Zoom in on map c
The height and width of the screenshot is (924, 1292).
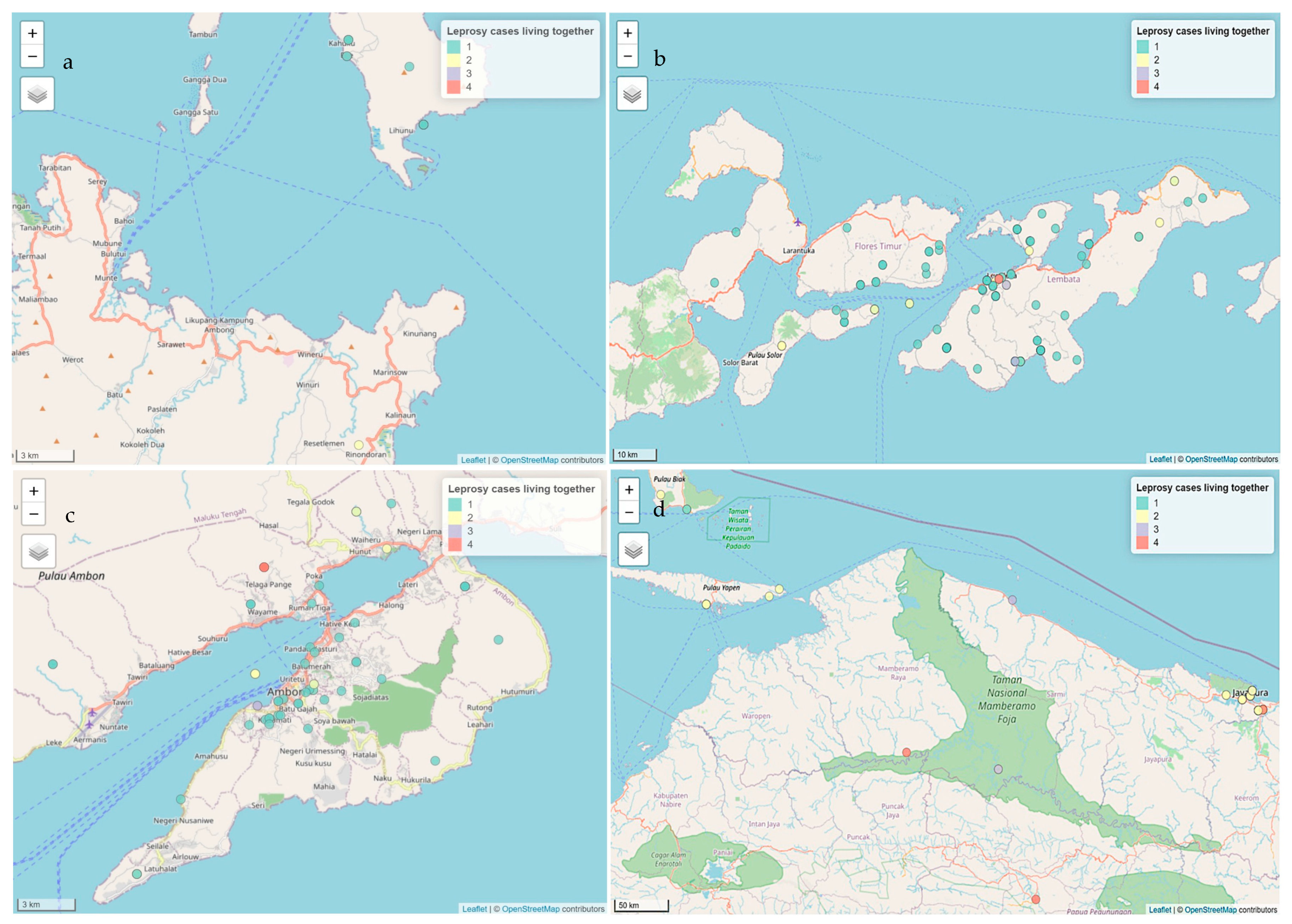click(x=34, y=490)
